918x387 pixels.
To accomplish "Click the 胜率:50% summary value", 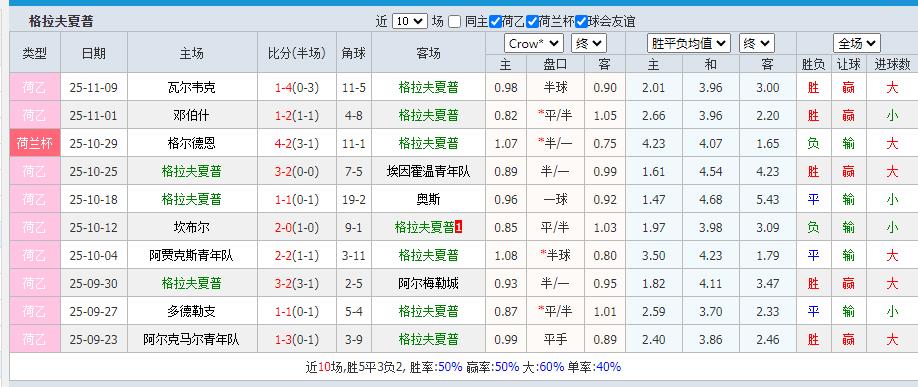I will coord(436,367).
